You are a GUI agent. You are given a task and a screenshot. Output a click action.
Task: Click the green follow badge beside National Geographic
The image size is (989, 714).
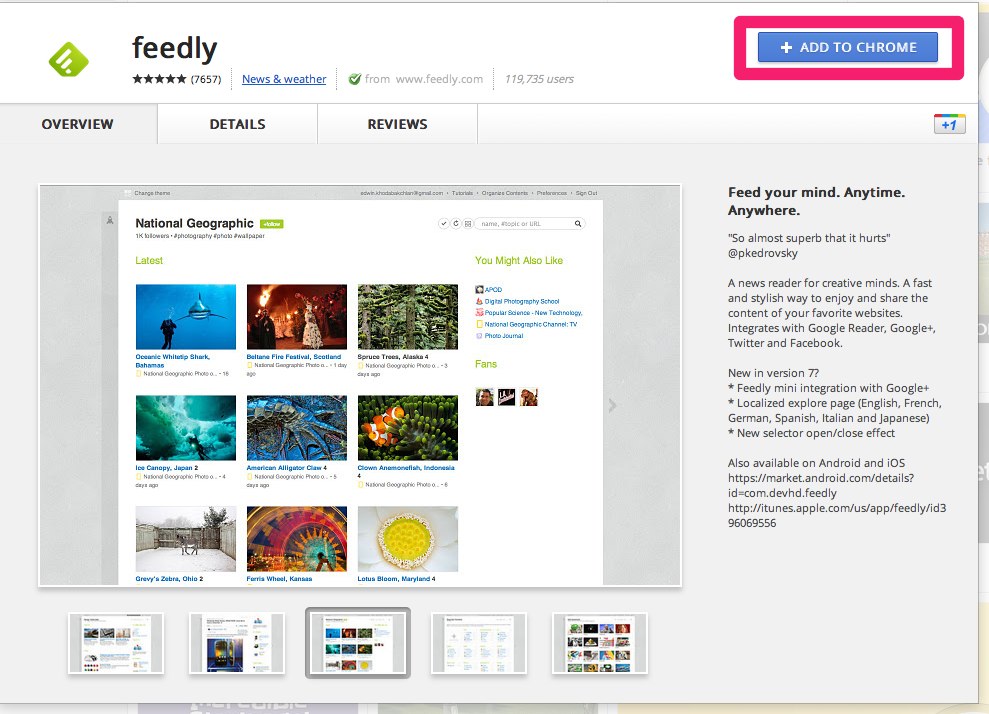272,224
